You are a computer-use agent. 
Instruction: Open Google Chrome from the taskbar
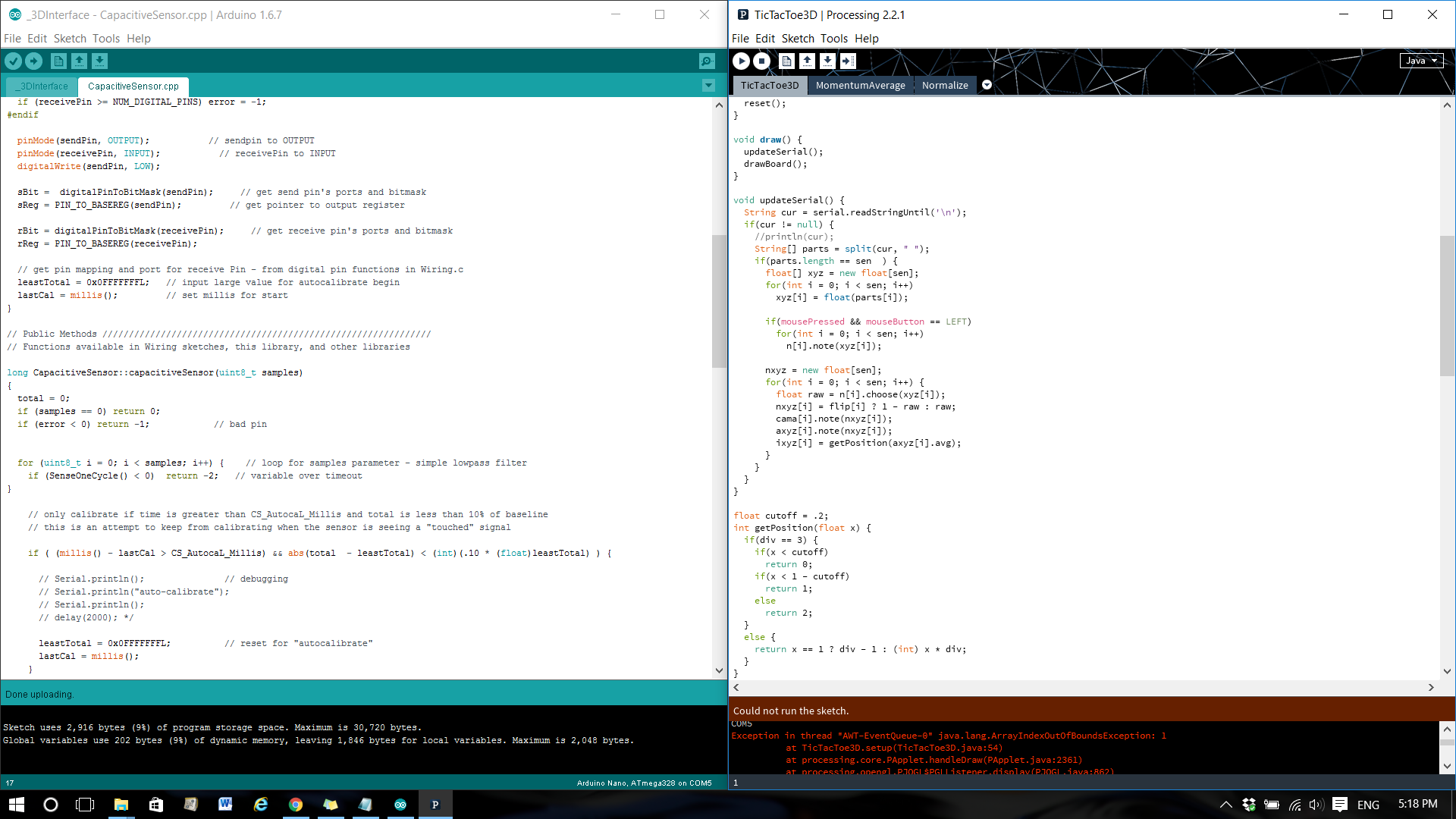(295, 804)
